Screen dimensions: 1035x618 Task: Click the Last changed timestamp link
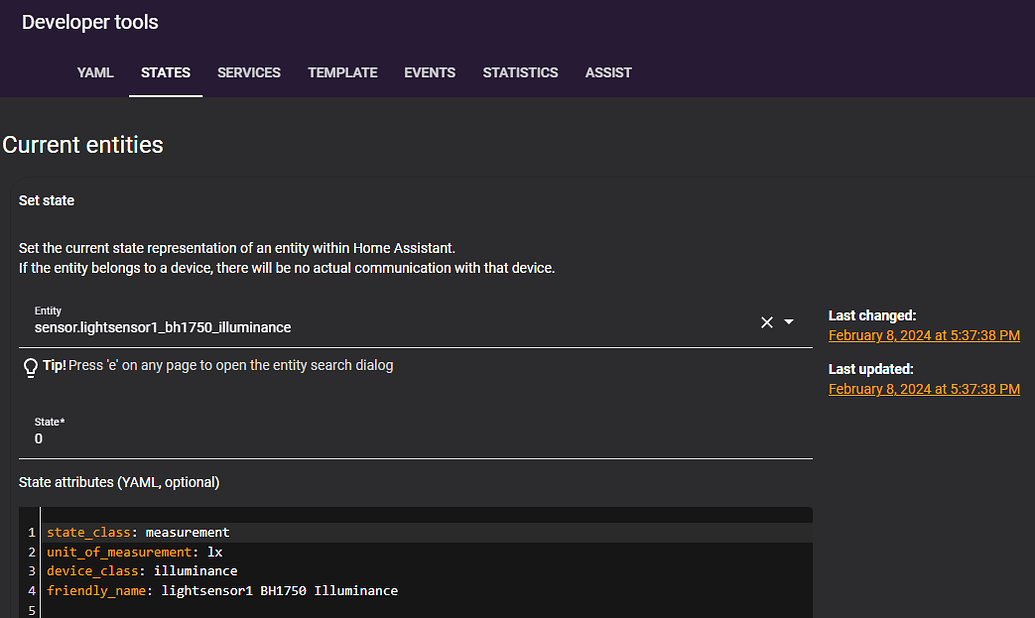924,335
